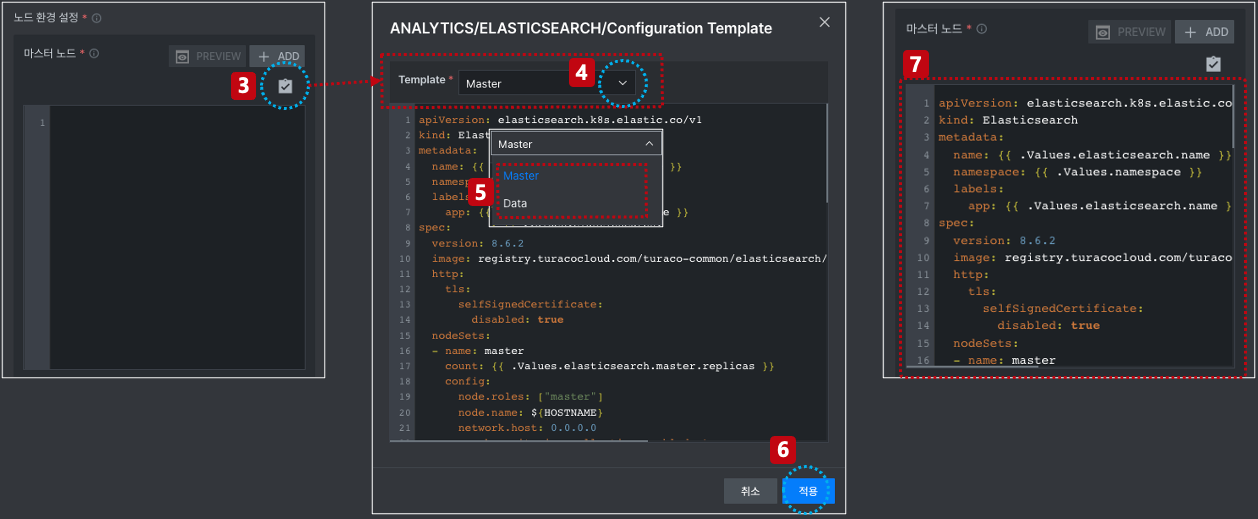This screenshot has width=1258, height=519.
Task: Click 'namespace: {{ .Values.namespace }}' in the filled-editor panel
Action: [1076, 172]
